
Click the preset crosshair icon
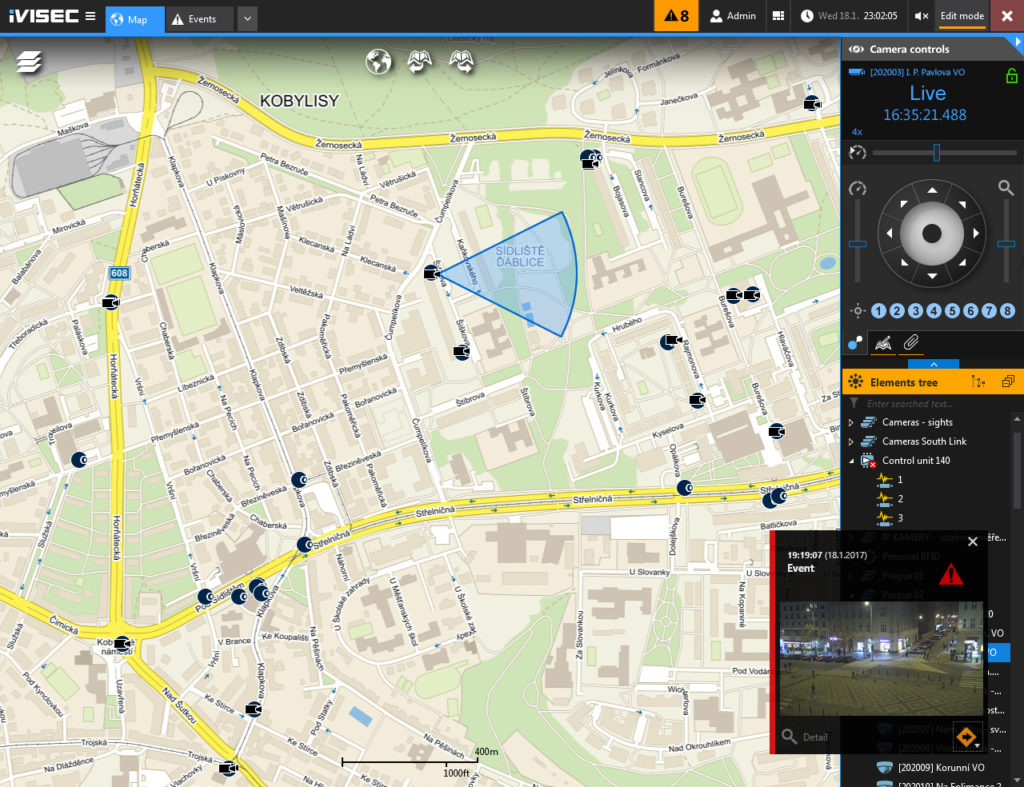pyautogui.click(x=857, y=311)
